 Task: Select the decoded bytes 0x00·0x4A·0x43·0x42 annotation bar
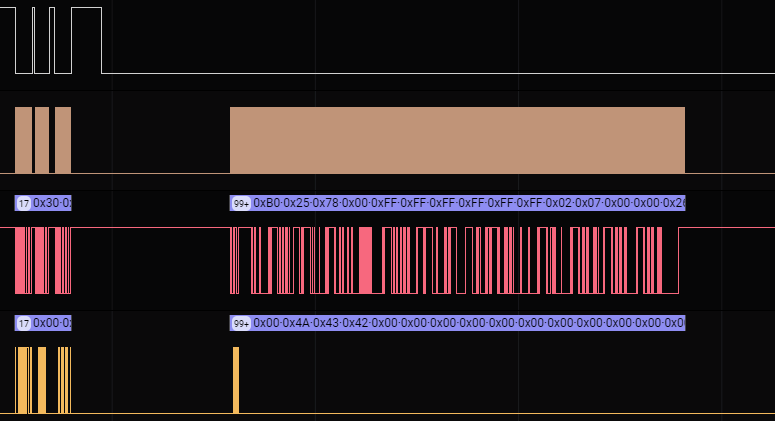coord(457,323)
